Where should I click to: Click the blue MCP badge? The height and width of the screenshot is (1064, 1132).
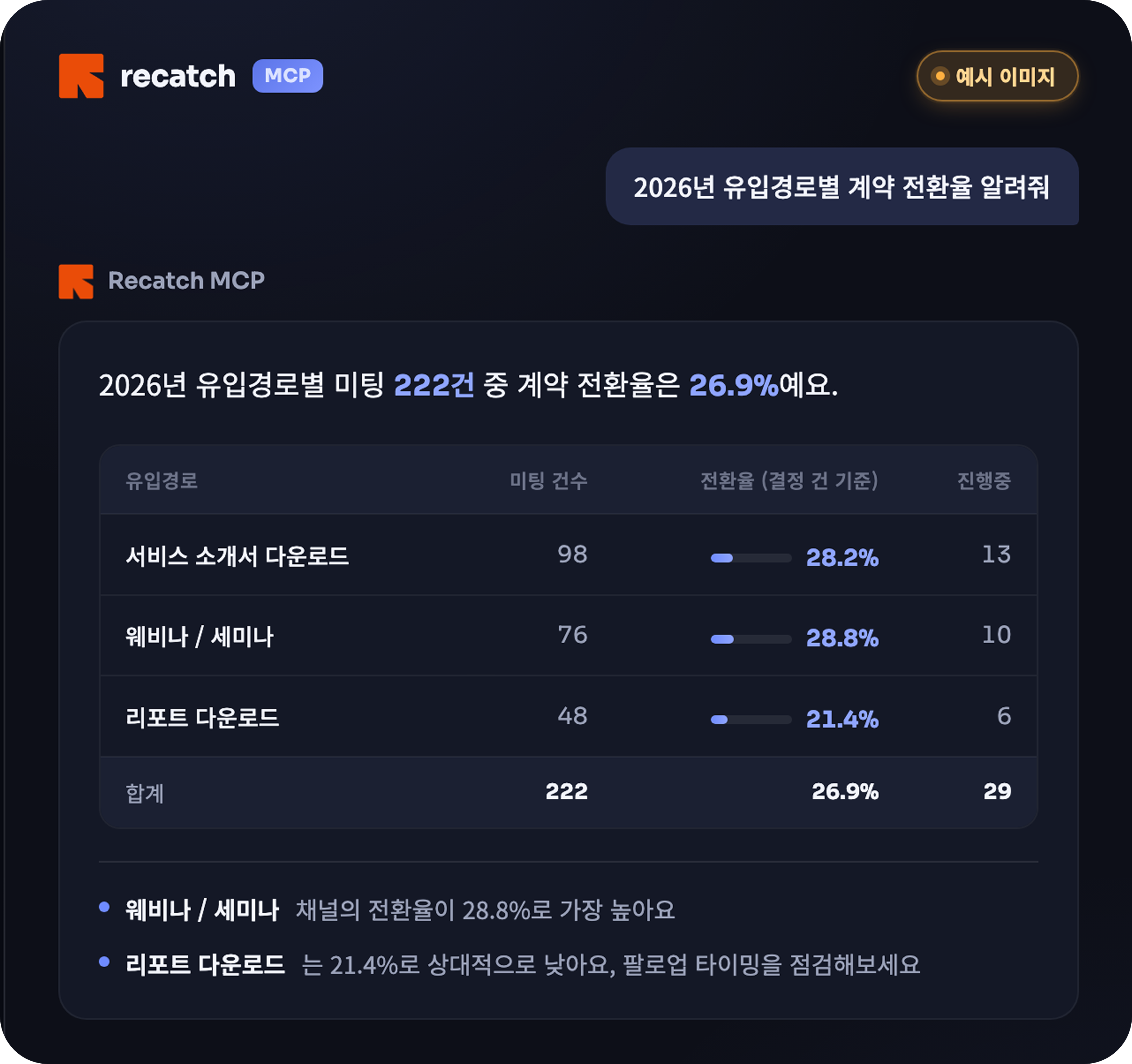pos(288,76)
